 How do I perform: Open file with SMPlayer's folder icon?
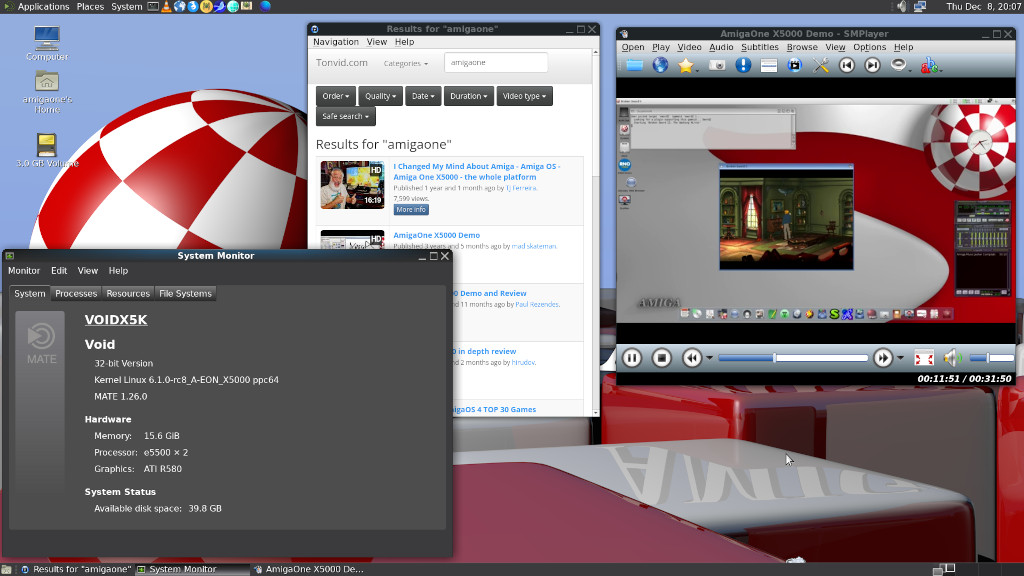634,65
